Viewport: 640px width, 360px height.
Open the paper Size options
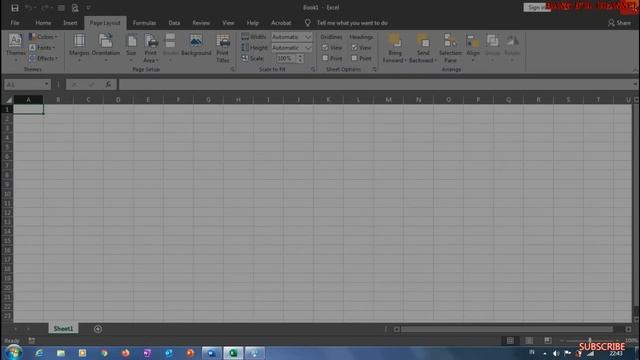[x=131, y=48]
